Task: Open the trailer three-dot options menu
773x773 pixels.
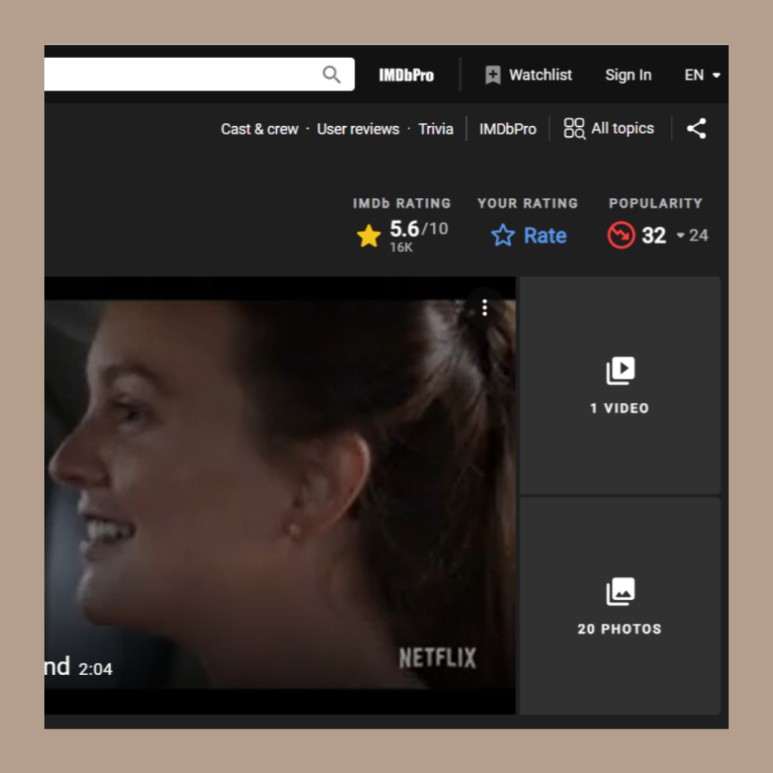Action: click(485, 307)
